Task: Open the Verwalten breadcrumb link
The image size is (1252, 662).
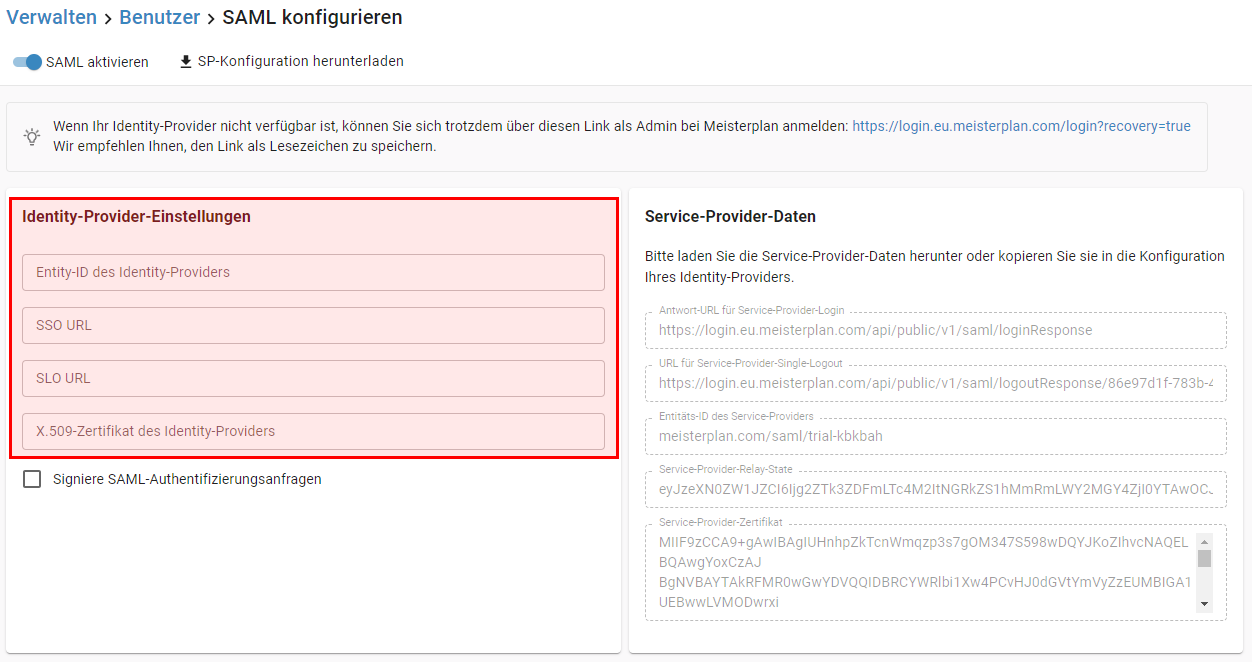Action: [52, 17]
